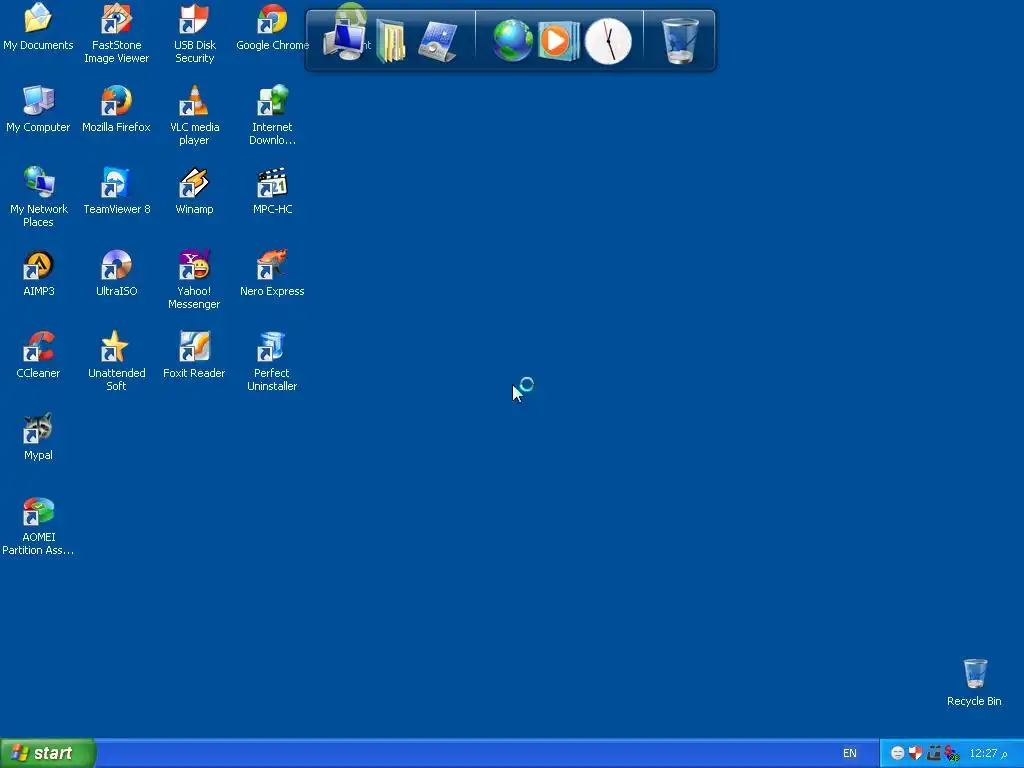Select the Unattended Soft star icon

pos(116,347)
